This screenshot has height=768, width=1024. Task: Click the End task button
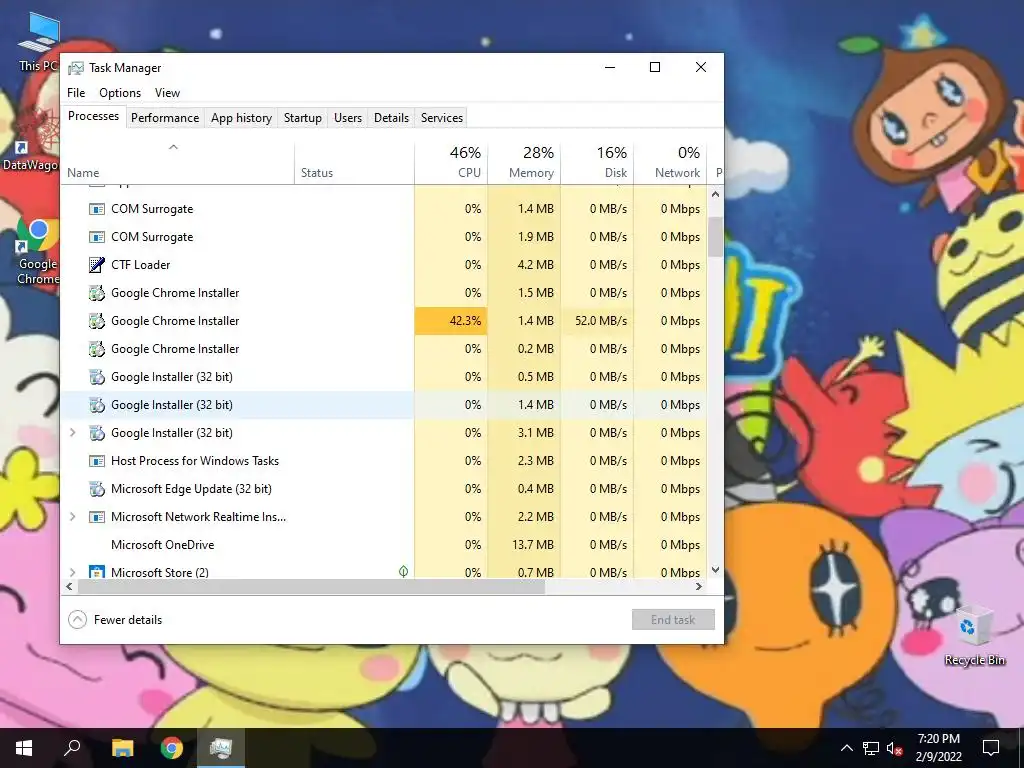[673, 620]
